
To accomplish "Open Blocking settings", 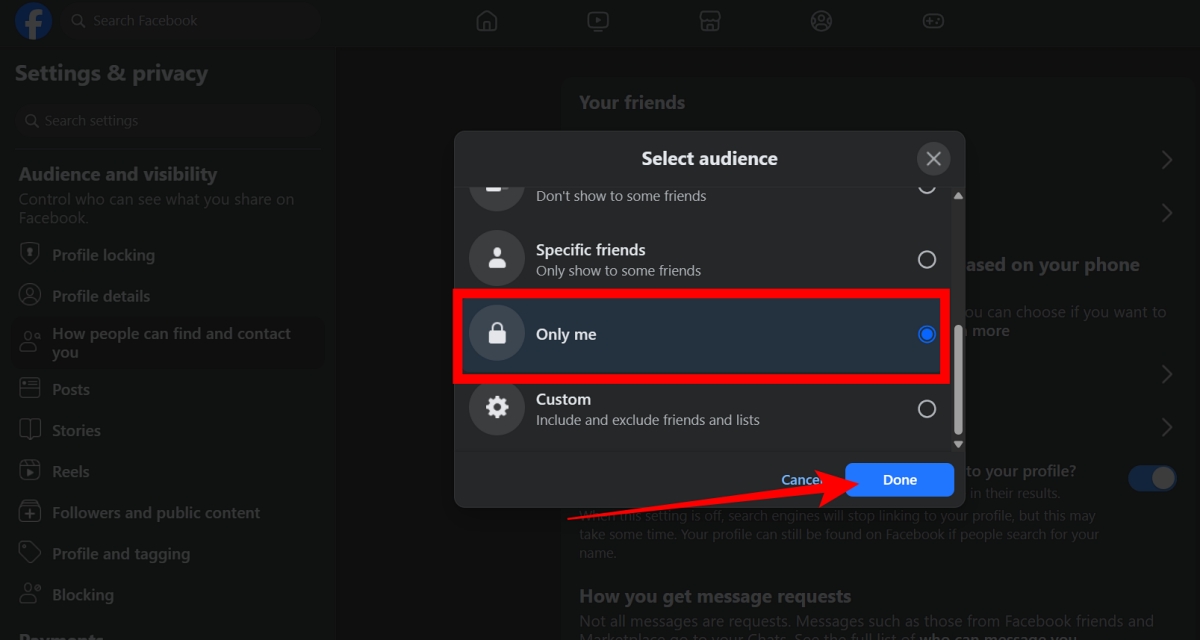I will (167, 594).
